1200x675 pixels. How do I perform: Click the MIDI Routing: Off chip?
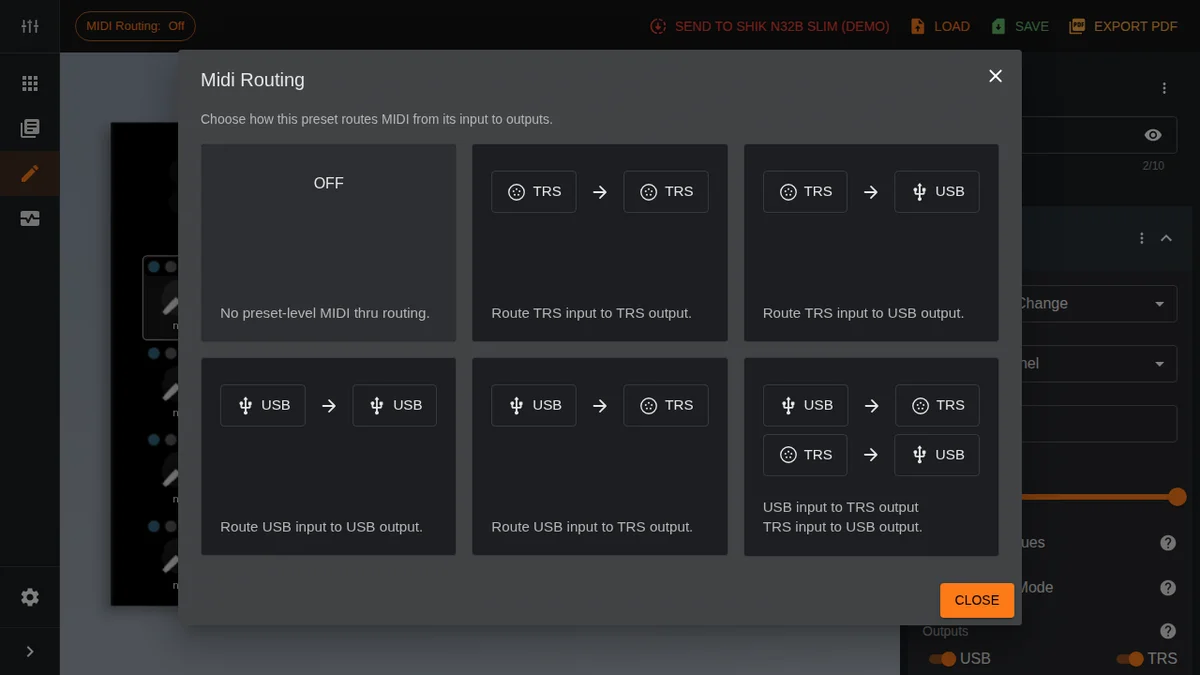[135, 26]
